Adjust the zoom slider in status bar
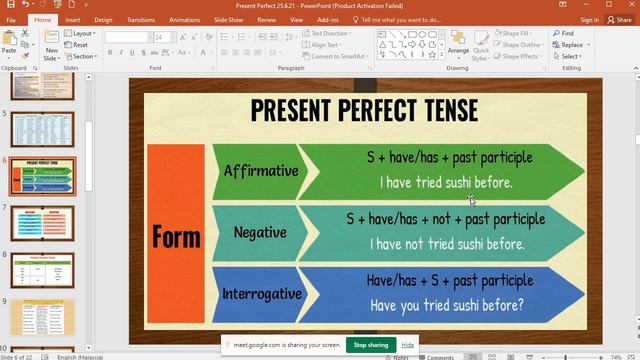The height and width of the screenshot is (360, 640). point(566,357)
